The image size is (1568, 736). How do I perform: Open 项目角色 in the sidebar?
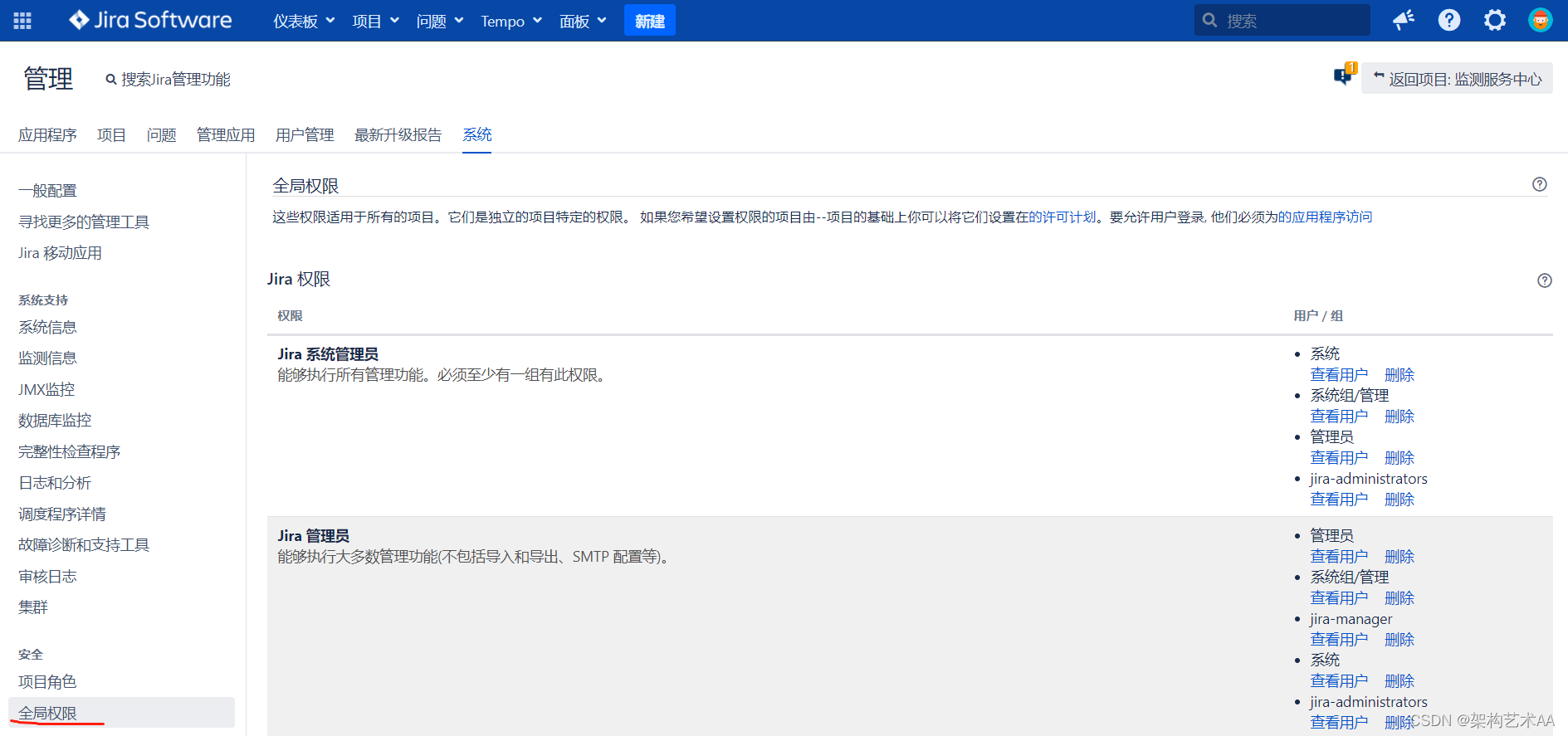click(47, 681)
